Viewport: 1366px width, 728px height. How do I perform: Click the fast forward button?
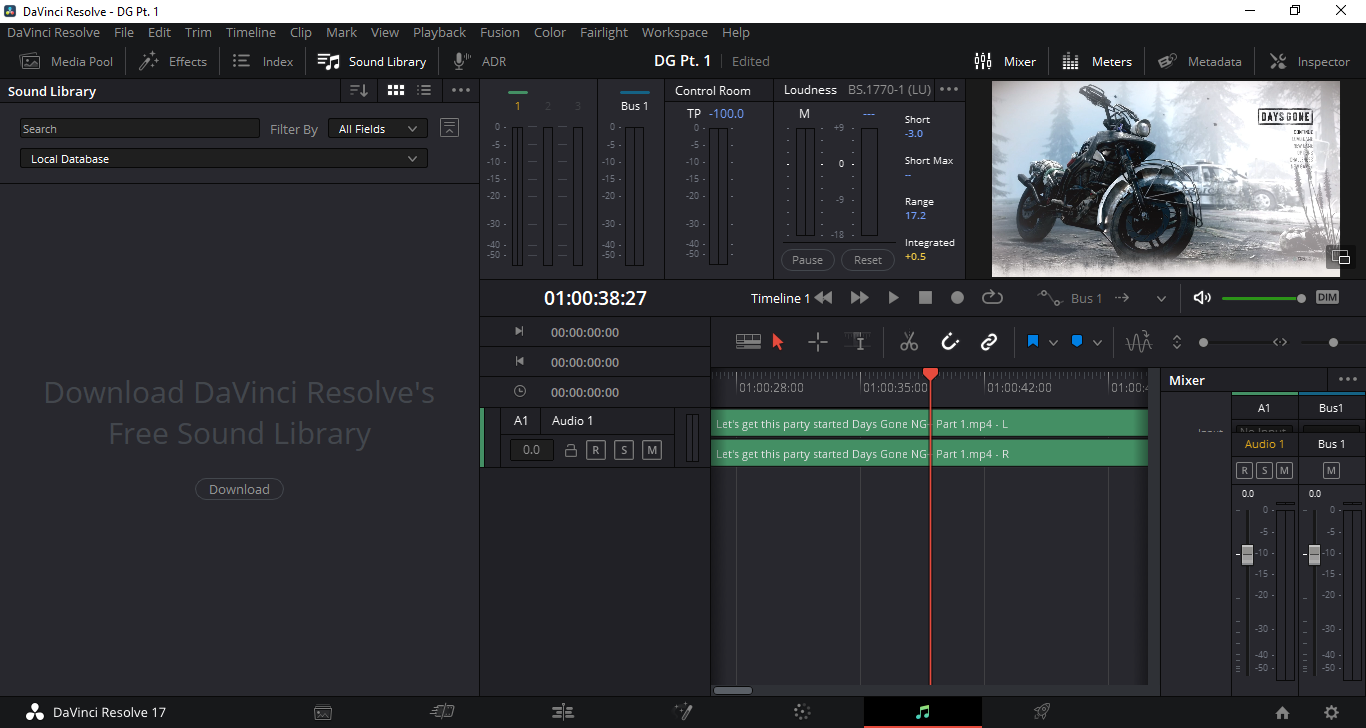click(859, 298)
